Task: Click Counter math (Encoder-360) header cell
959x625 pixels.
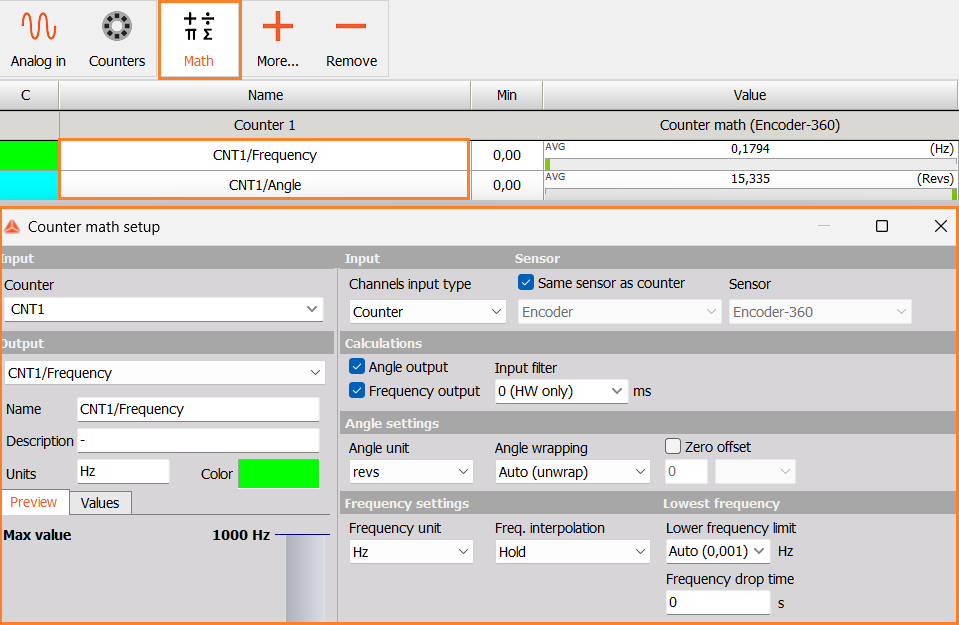Action: pyautogui.click(x=749, y=125)
